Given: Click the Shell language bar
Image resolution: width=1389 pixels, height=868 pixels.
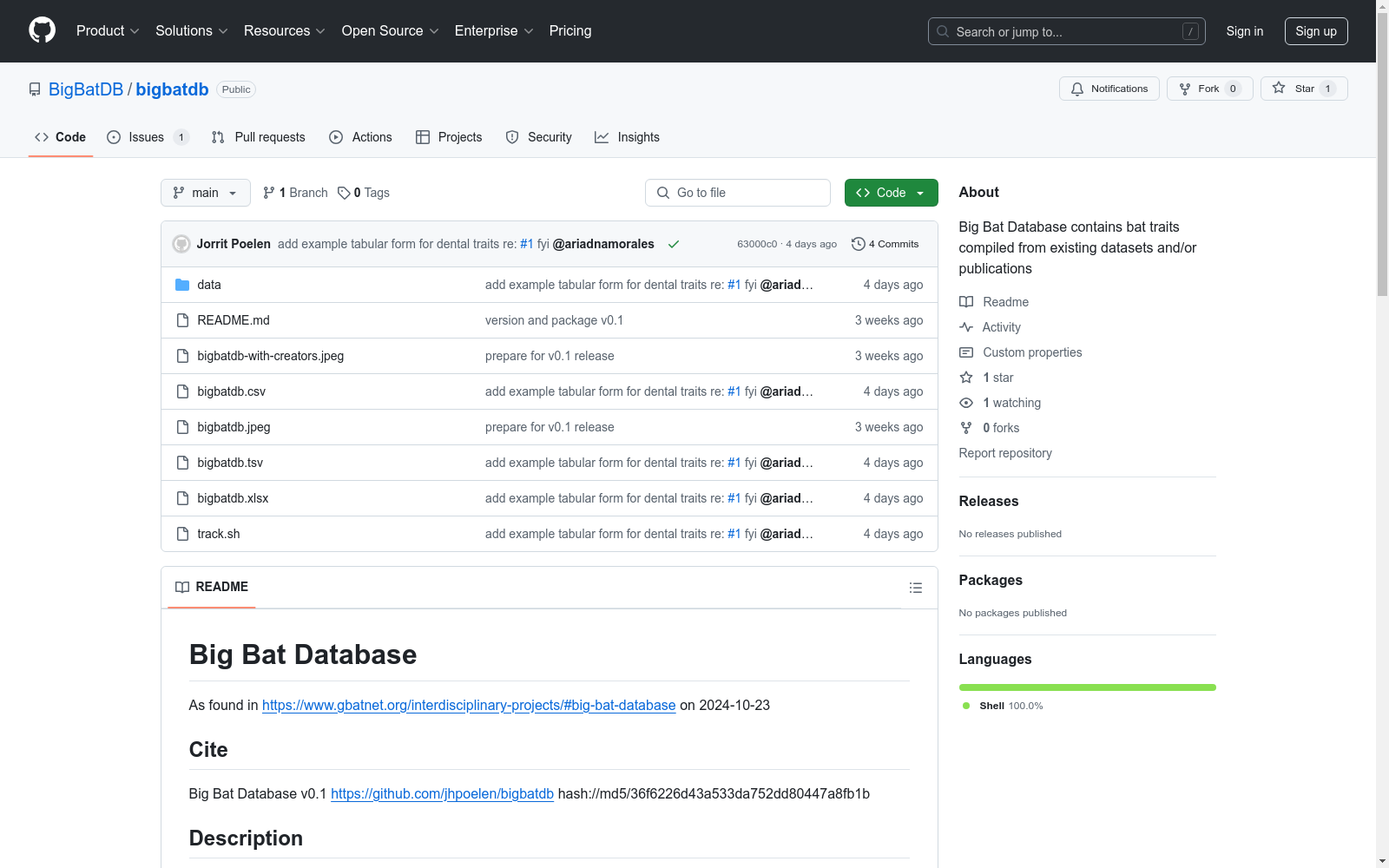Looking at the screenshot, I should point(1088,687).
